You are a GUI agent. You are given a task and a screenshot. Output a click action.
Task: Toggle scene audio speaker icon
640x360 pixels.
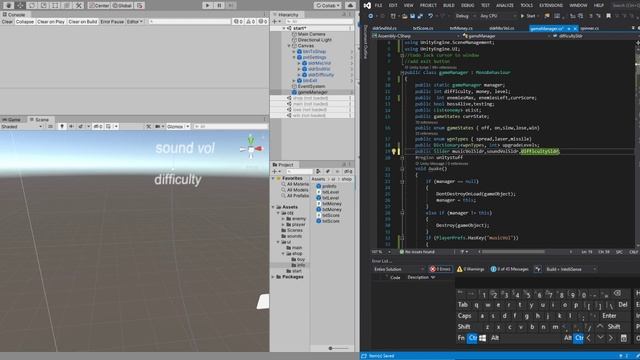71,127
